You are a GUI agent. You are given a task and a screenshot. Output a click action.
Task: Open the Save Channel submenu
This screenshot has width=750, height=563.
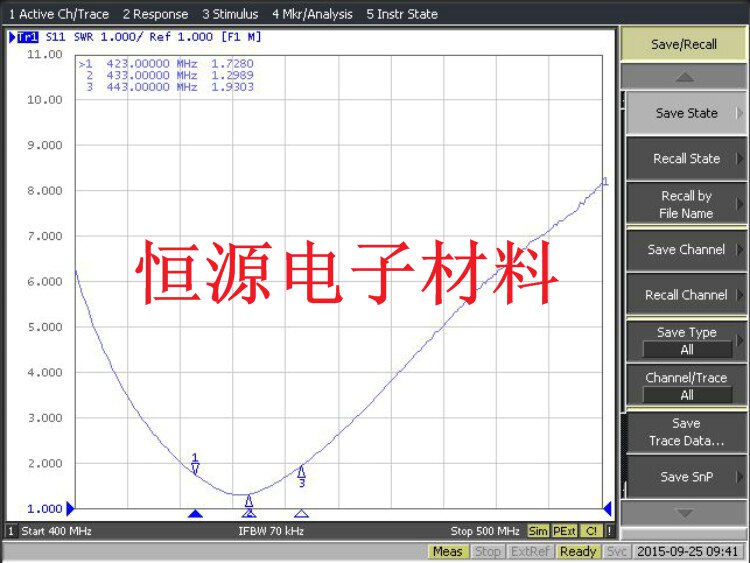[x=686, y=250]
